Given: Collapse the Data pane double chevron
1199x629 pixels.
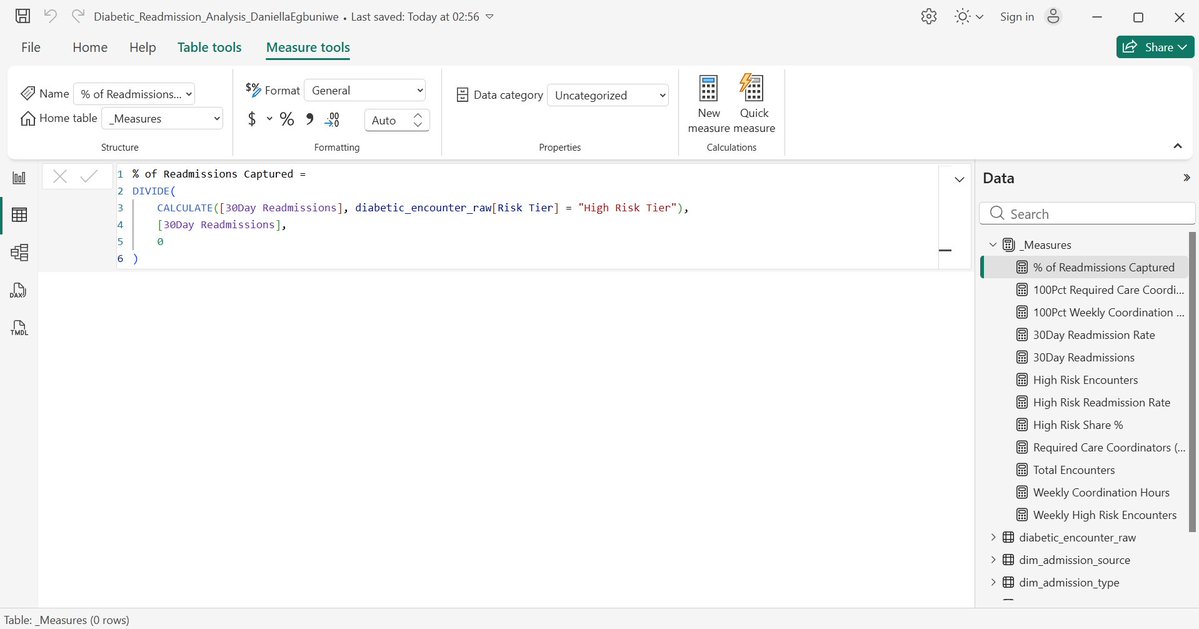Looking at the screenshot, I should [1187, 178].
